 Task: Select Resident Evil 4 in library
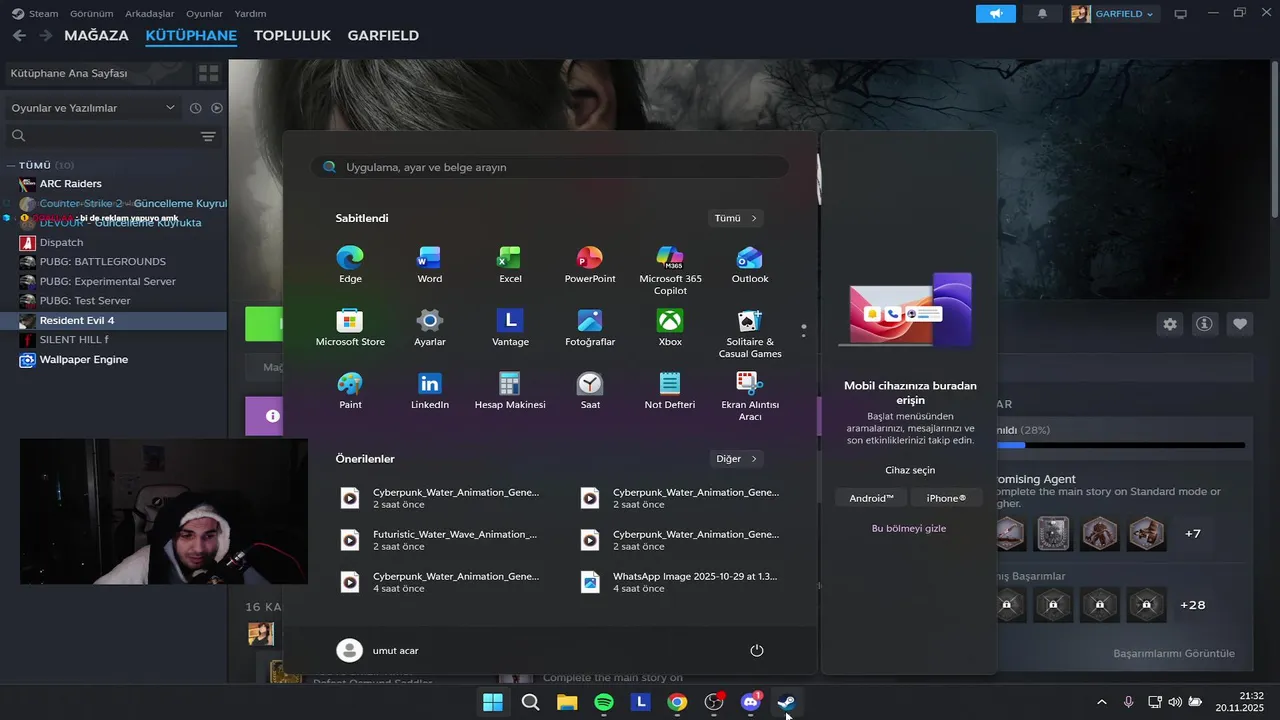(x=114, y=321)
